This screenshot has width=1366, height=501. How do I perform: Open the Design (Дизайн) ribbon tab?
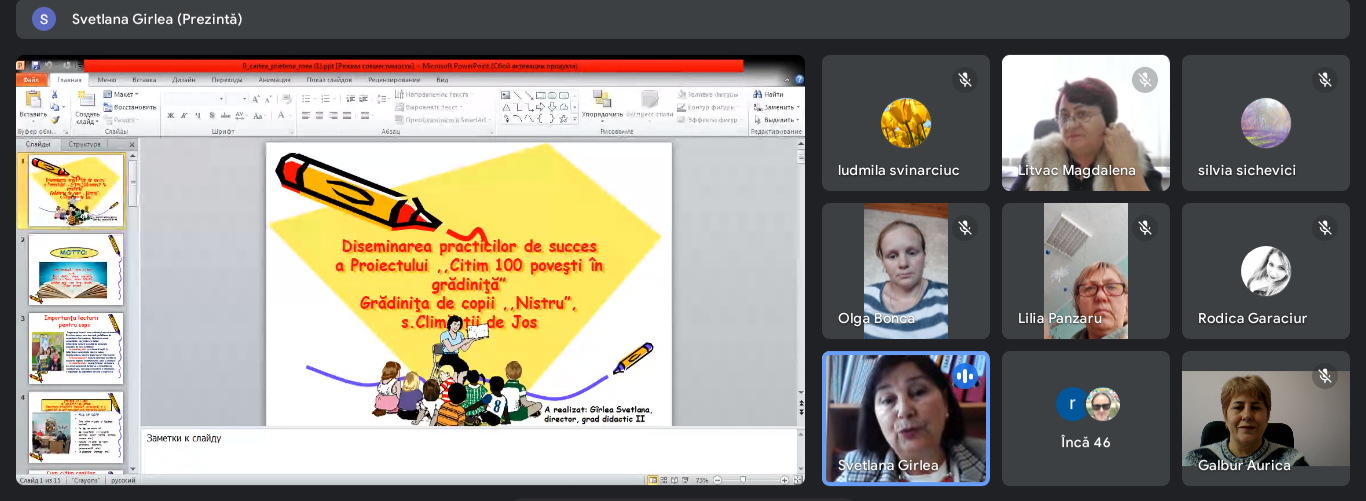(x=183, y=79)
